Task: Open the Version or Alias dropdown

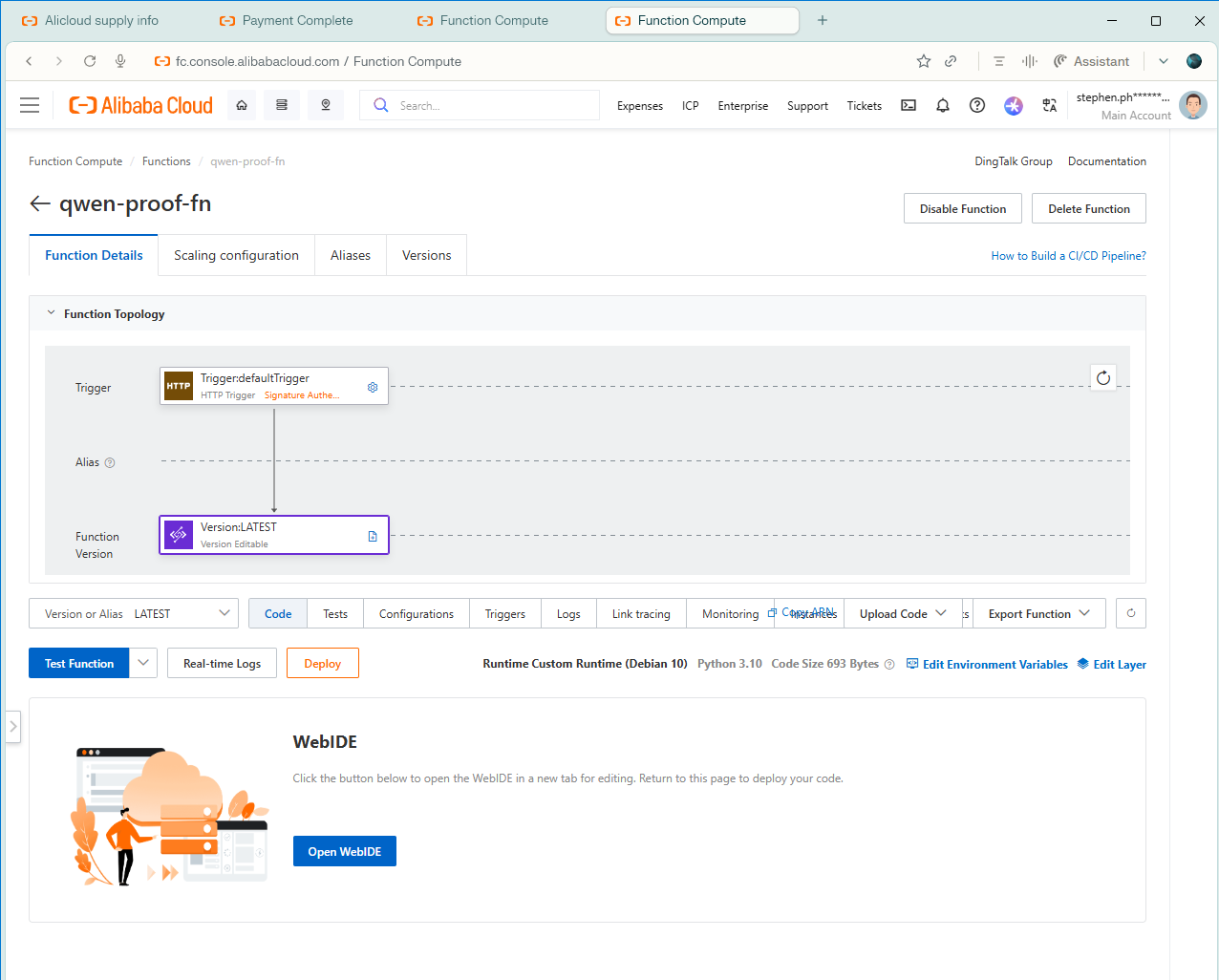Action: [134, 613]
